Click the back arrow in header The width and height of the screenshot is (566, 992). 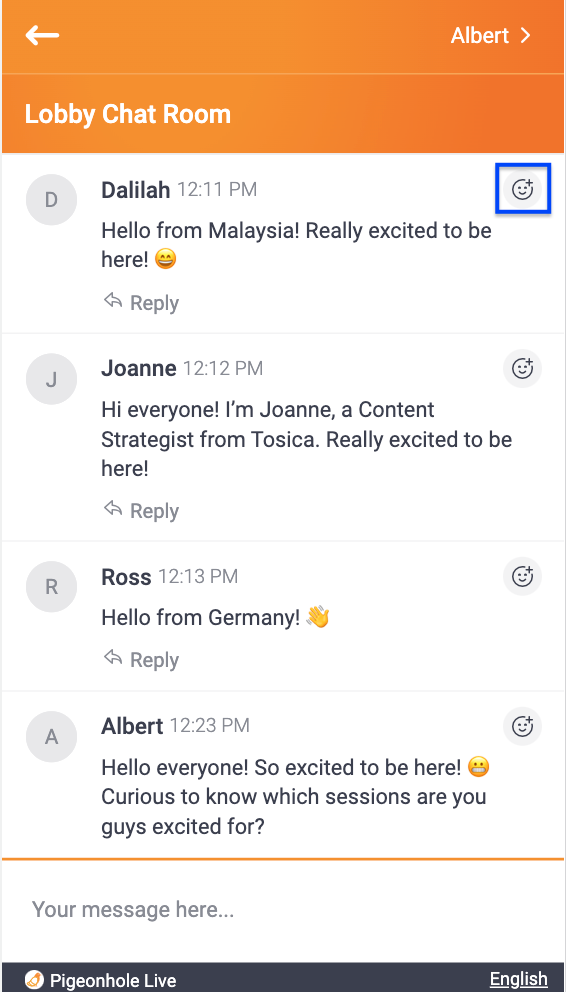[x=42, y=35]
